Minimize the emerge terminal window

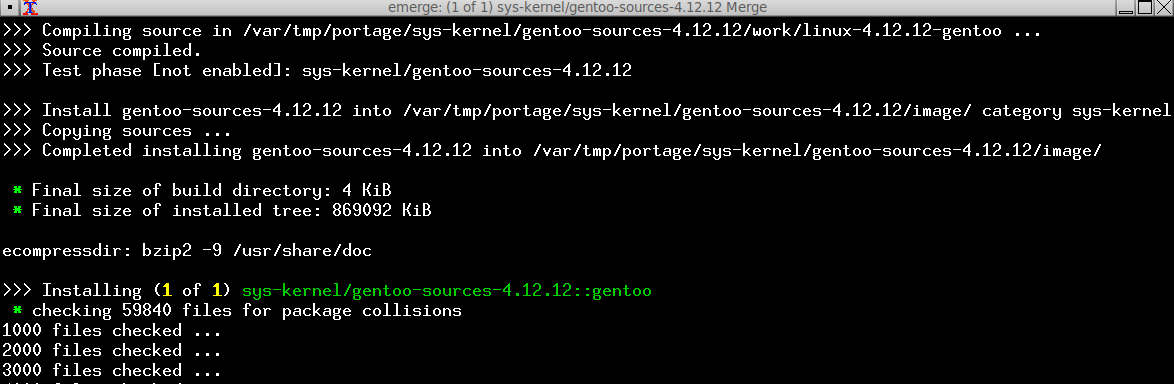tap(1128, 7)
